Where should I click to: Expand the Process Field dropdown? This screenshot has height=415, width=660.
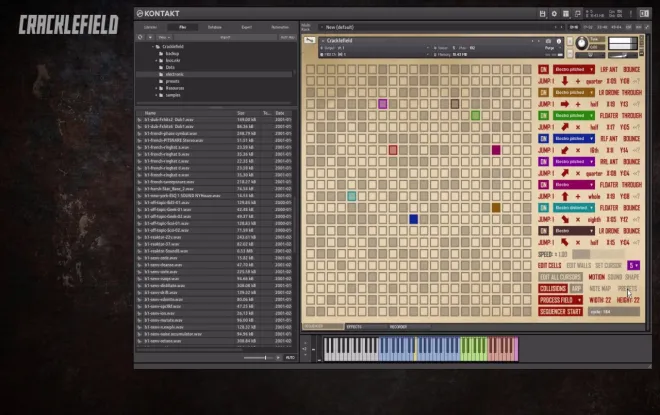click(561, 299)
